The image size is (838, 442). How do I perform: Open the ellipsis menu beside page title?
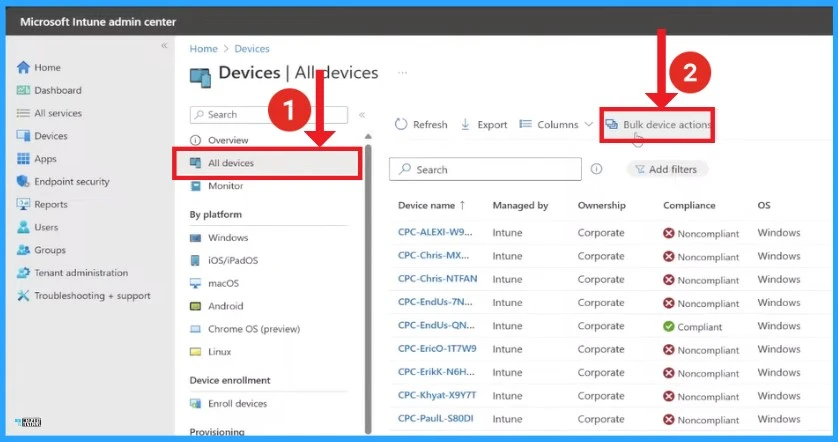pos(402,73)
